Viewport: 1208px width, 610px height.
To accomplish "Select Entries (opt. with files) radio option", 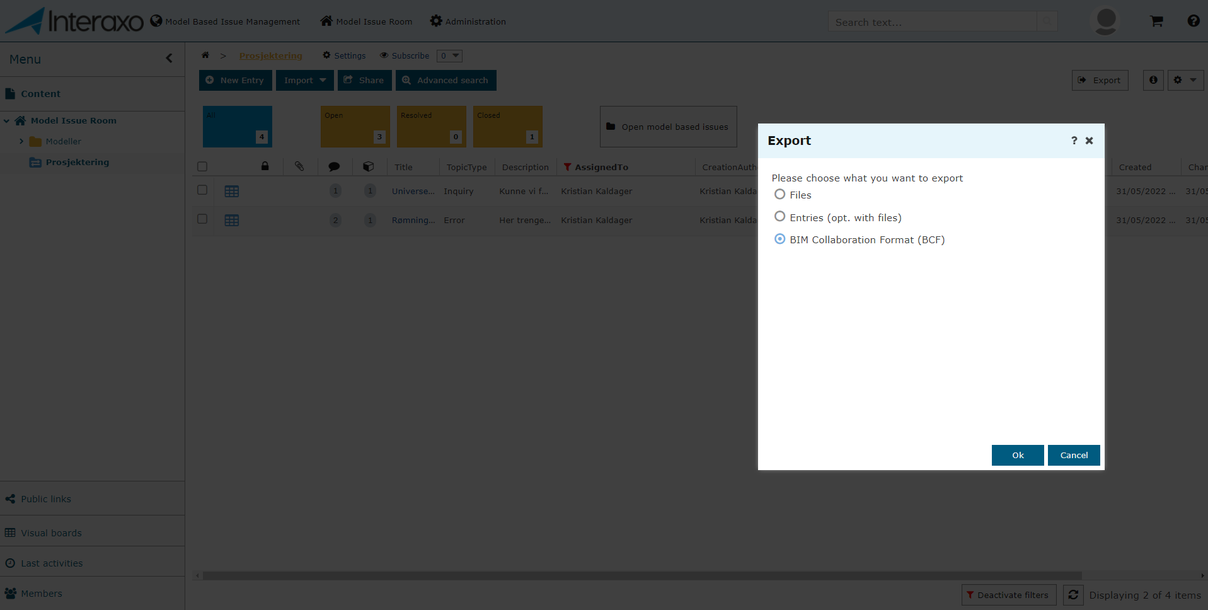I will coord(780,217).
